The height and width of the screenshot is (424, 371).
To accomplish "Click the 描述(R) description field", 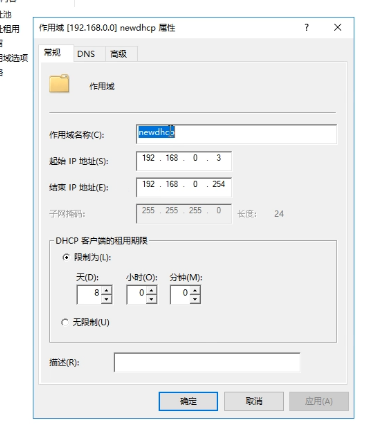I will tap(207, 362).
